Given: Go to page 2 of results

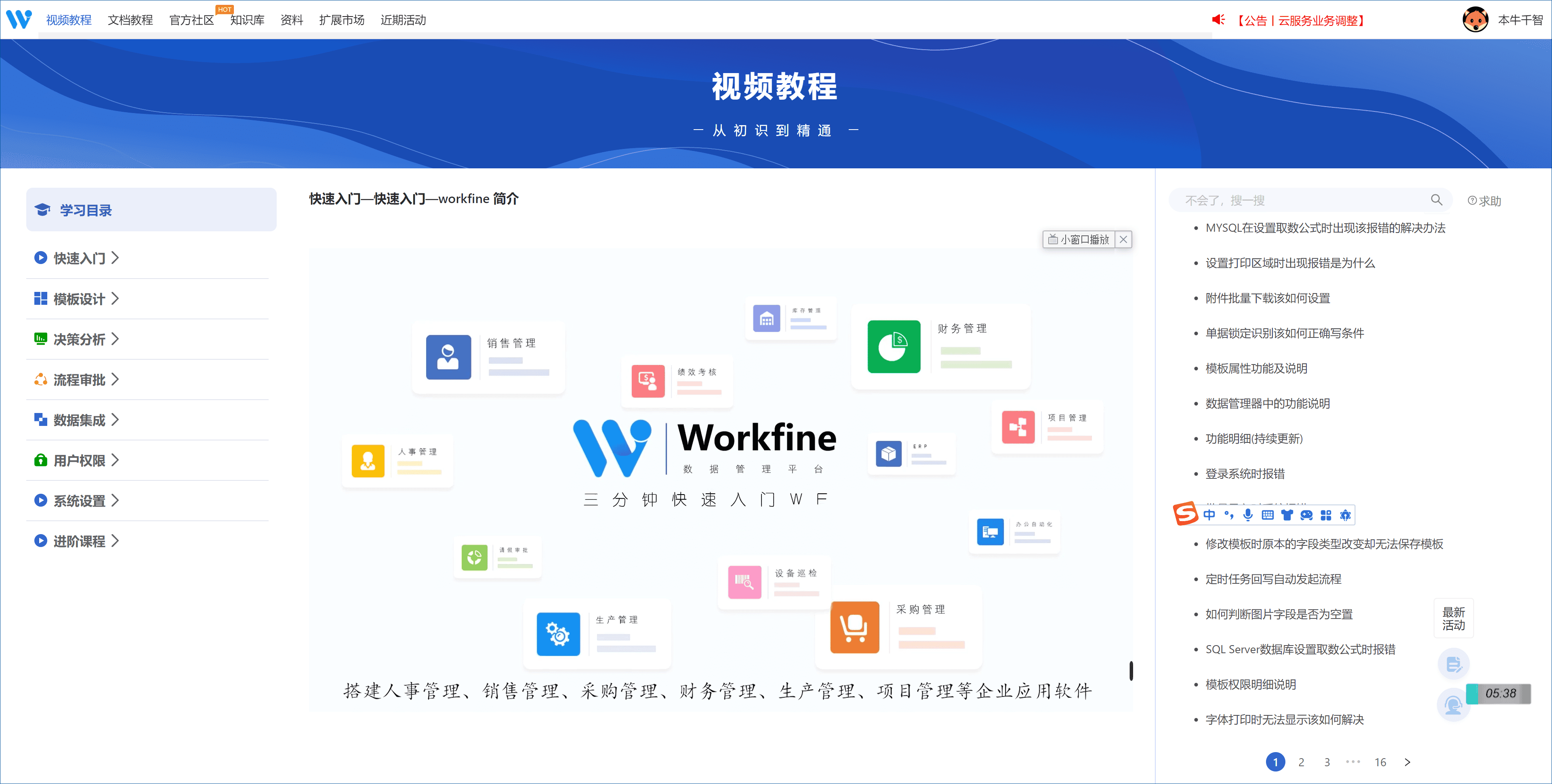Looking at the screenshot, I should coord(1302,762).
